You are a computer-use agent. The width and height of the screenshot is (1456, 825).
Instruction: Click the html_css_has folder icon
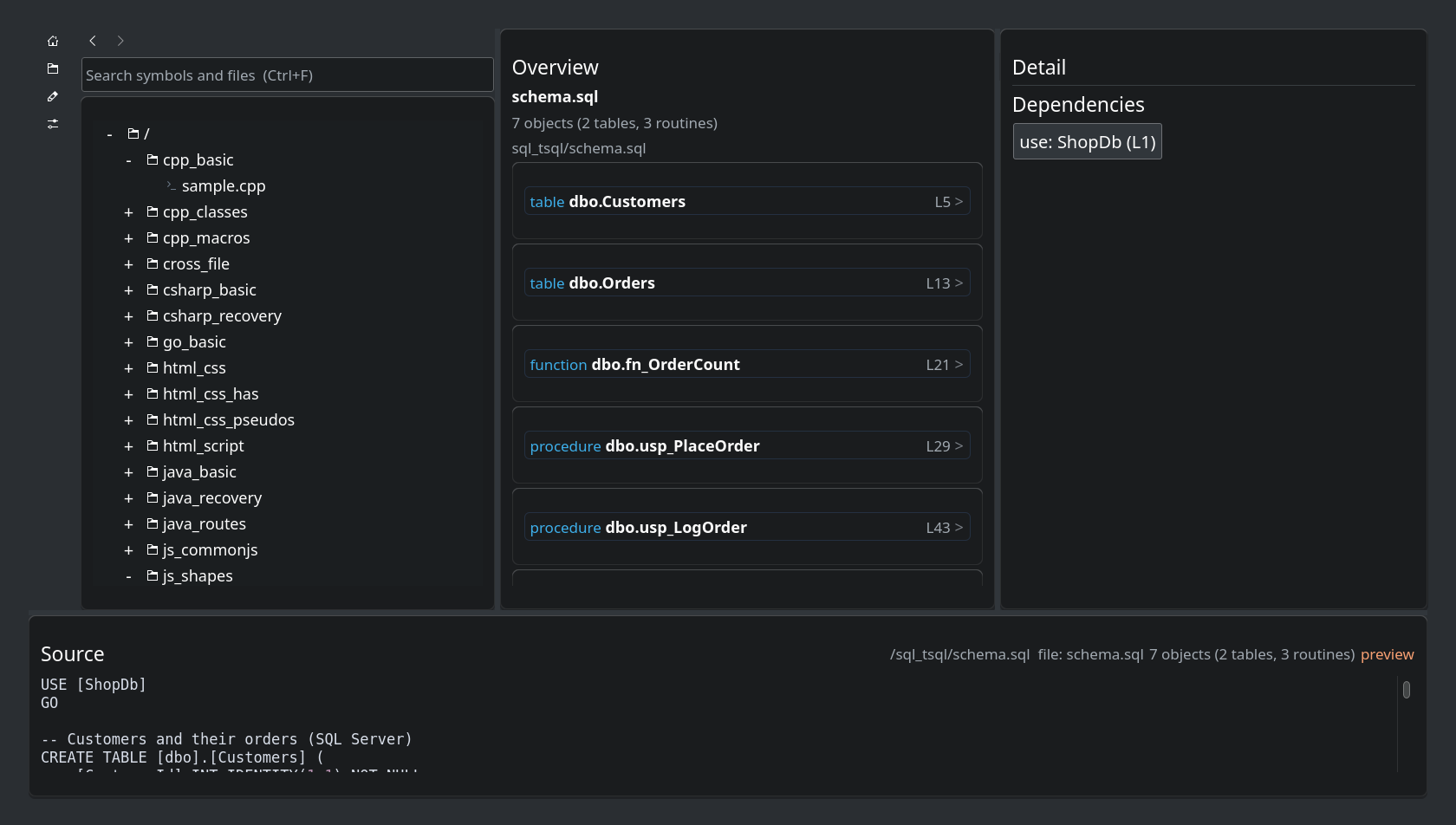pos(153,393)
